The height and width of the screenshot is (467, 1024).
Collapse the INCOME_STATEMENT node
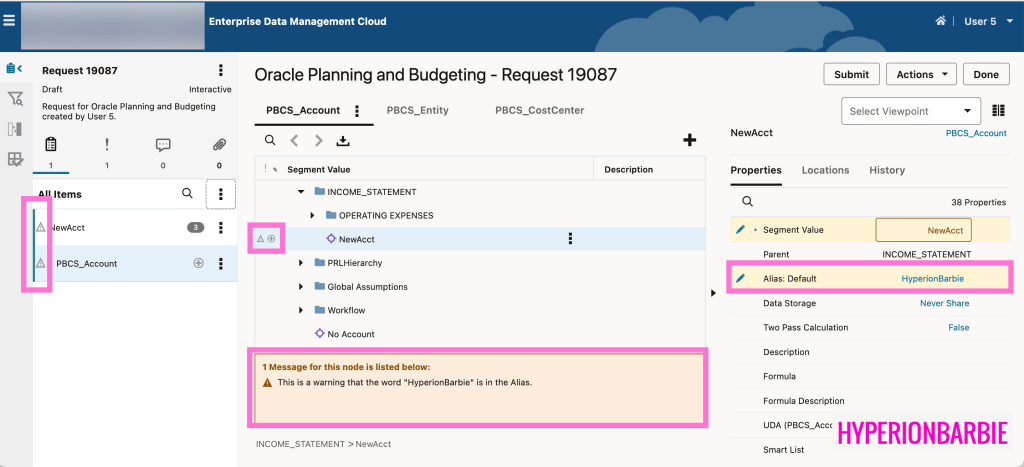(301, 191)
